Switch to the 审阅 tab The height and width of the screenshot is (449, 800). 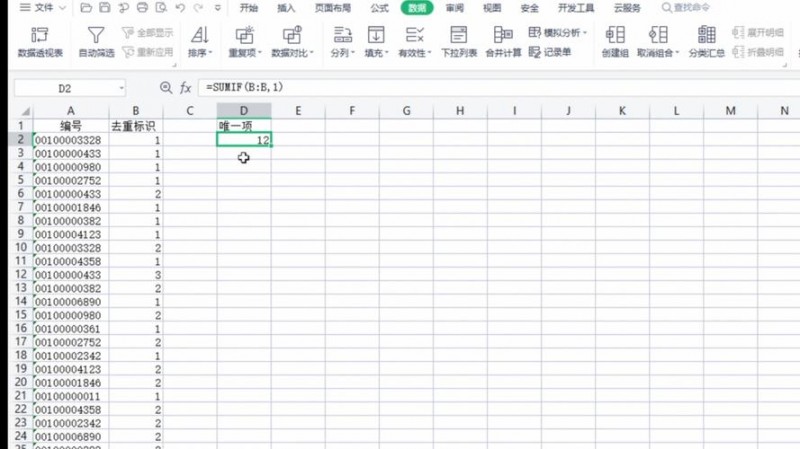pyautogui.click(x=455, y=8)
